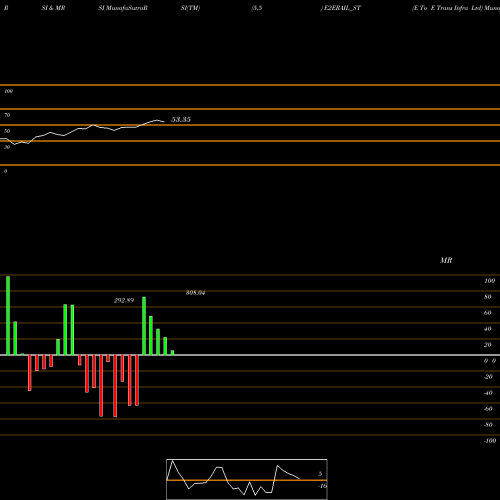Click the RSI axis label 30
The width and height of the screenshot is (500, 500).
(x=7, y=147)
